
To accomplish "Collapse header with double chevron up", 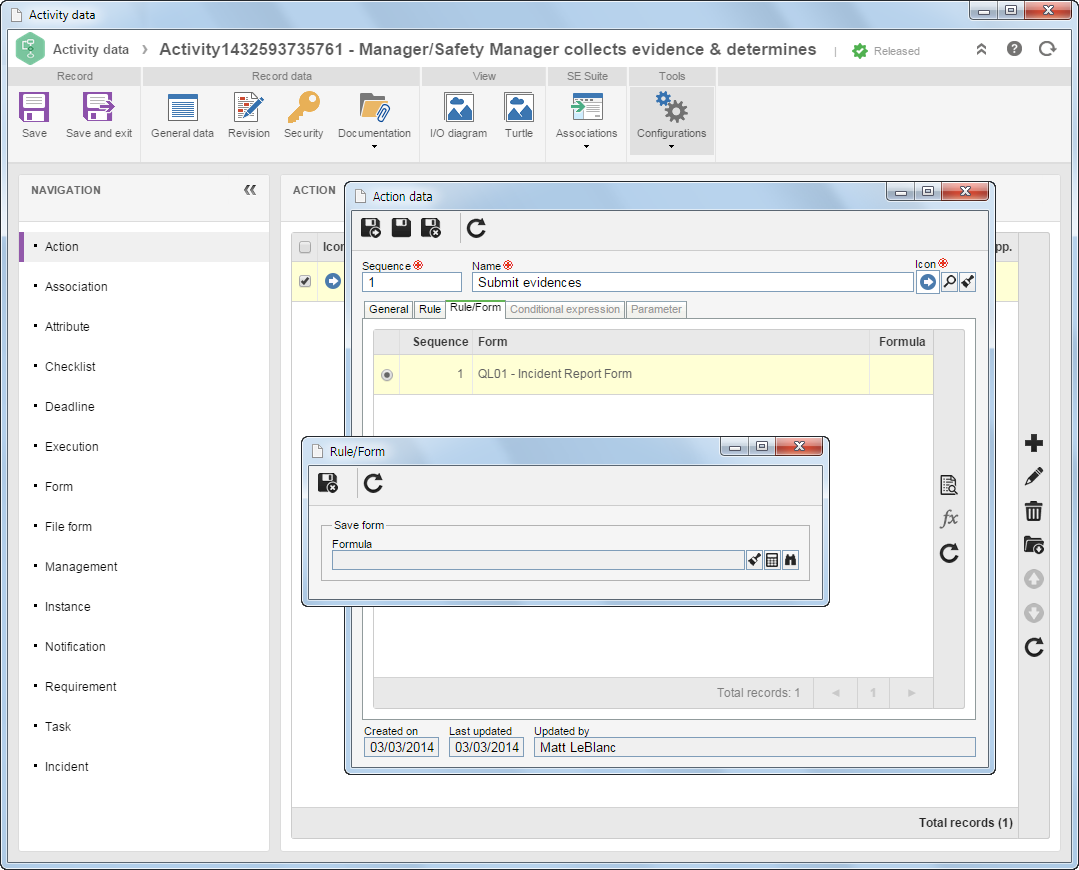I will [x=981, y=49].
